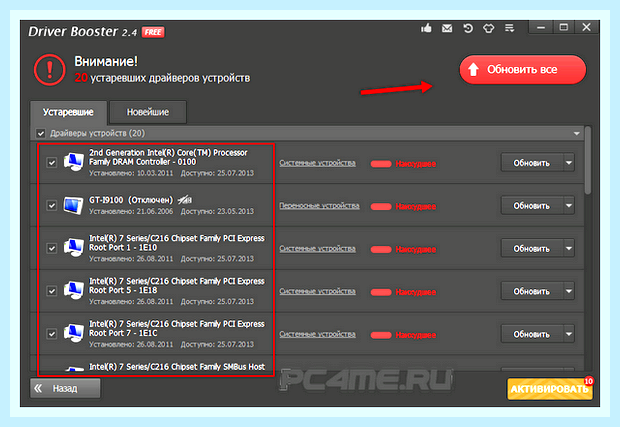Image resolution: width=620 pixels, height=427 pixels.
Task: Toggle the Драйверы устройств (20) checkbox
Action: click(x=41, y=133)
